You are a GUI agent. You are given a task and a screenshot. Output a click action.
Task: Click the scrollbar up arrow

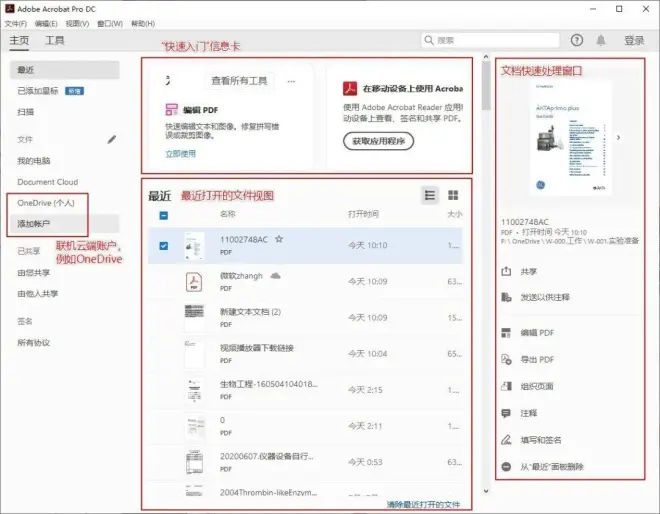[486, 56]
